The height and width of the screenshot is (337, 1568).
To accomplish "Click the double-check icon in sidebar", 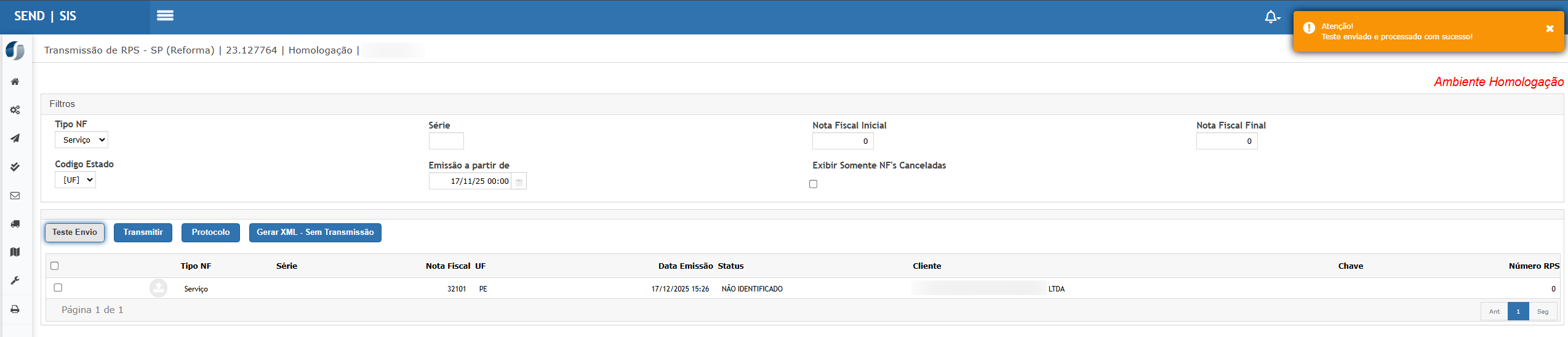I will point(15,167).
